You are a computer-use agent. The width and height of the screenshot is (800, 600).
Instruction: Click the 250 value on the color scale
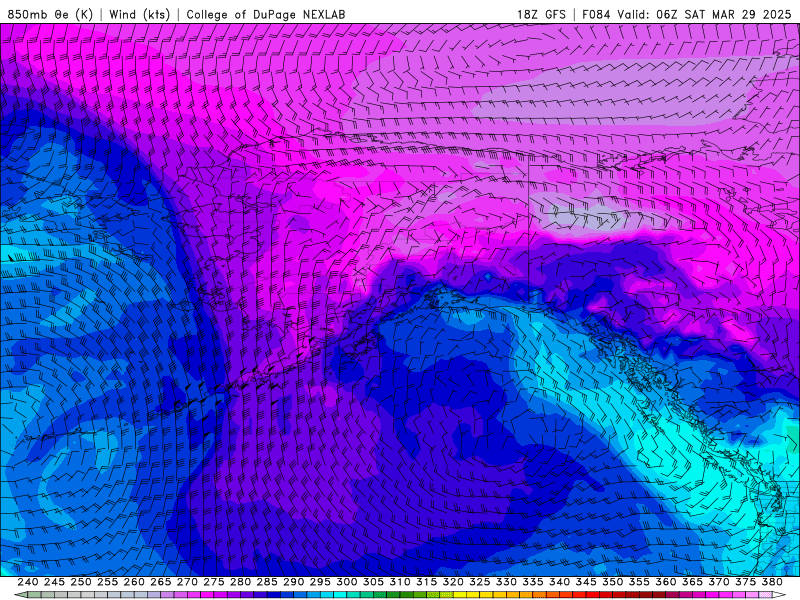point(81,582)
